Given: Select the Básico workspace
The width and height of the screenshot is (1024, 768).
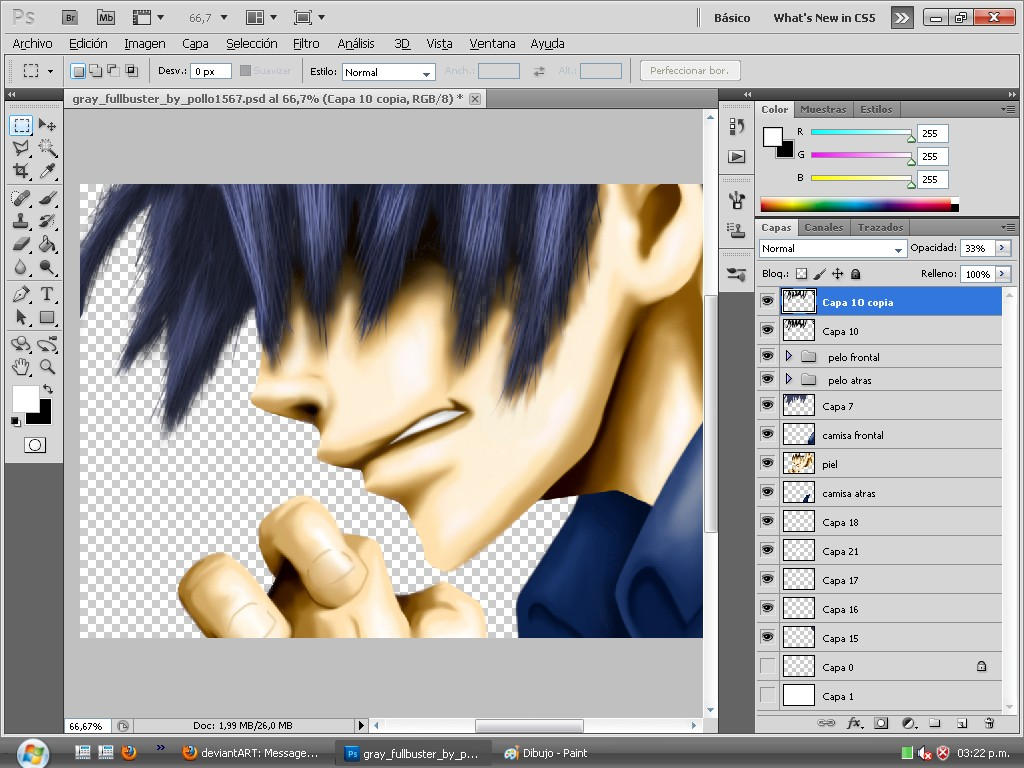Looking at the screenshot, I should (x=731, y=18).
